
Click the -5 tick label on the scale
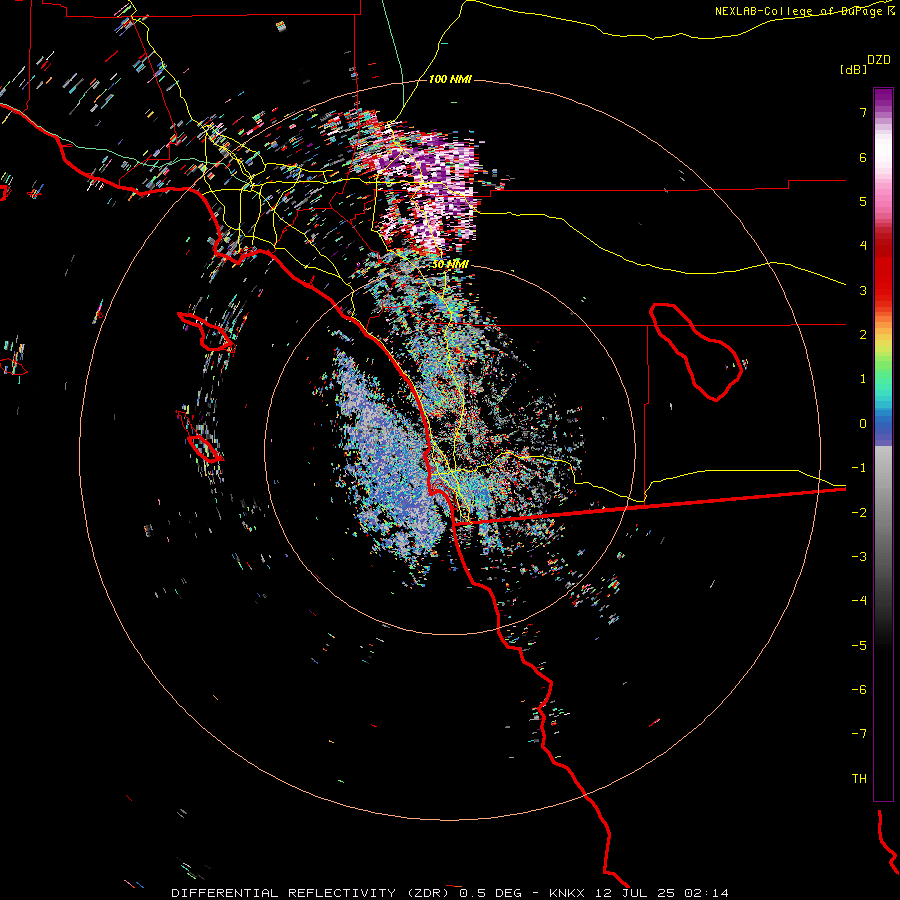tap(859, 646)
